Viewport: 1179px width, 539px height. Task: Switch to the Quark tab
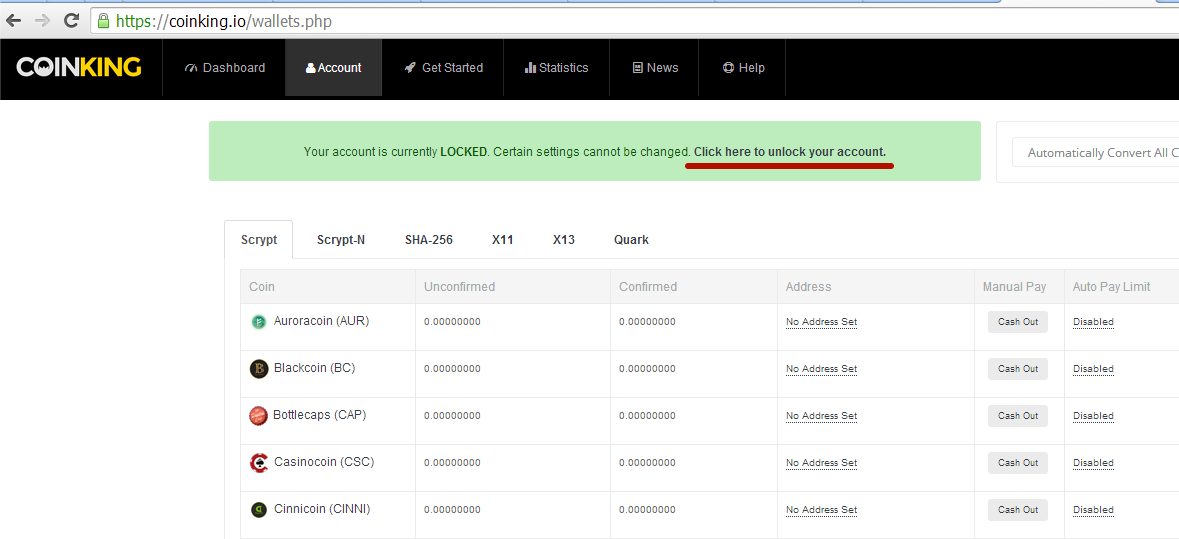pos(631,240)
